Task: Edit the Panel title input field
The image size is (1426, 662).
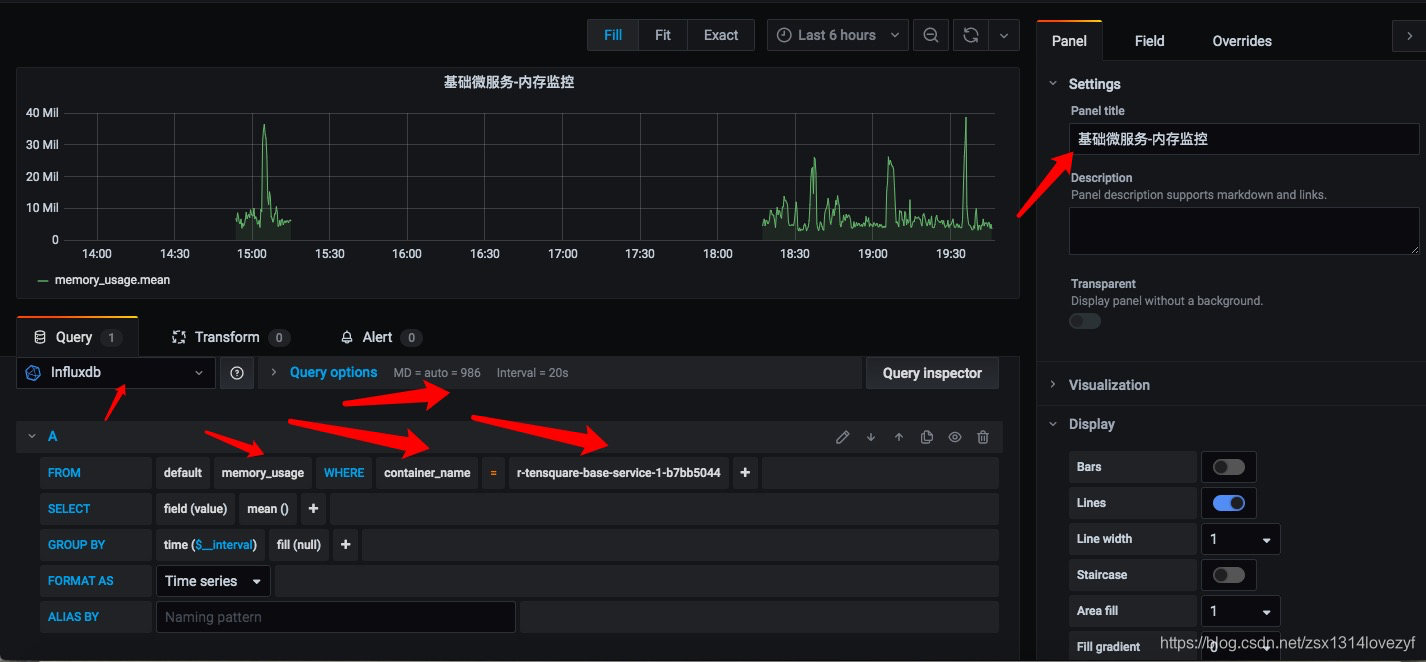Action: coord(1244,139)
